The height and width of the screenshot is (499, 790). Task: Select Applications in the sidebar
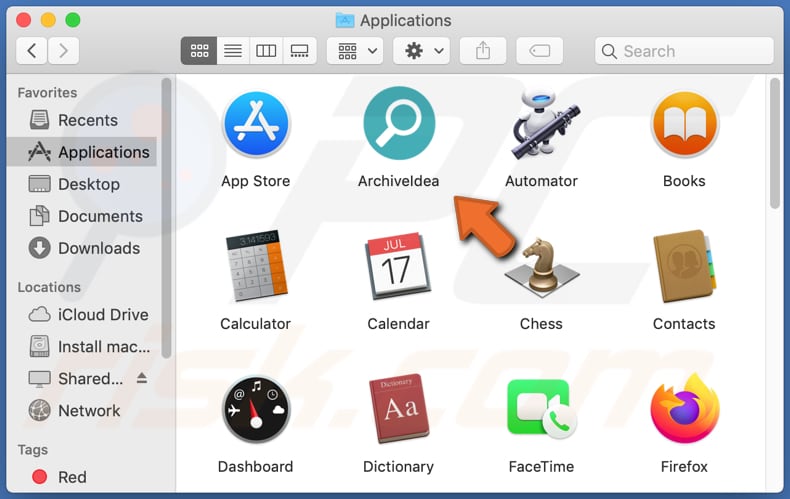coord(83,152)
